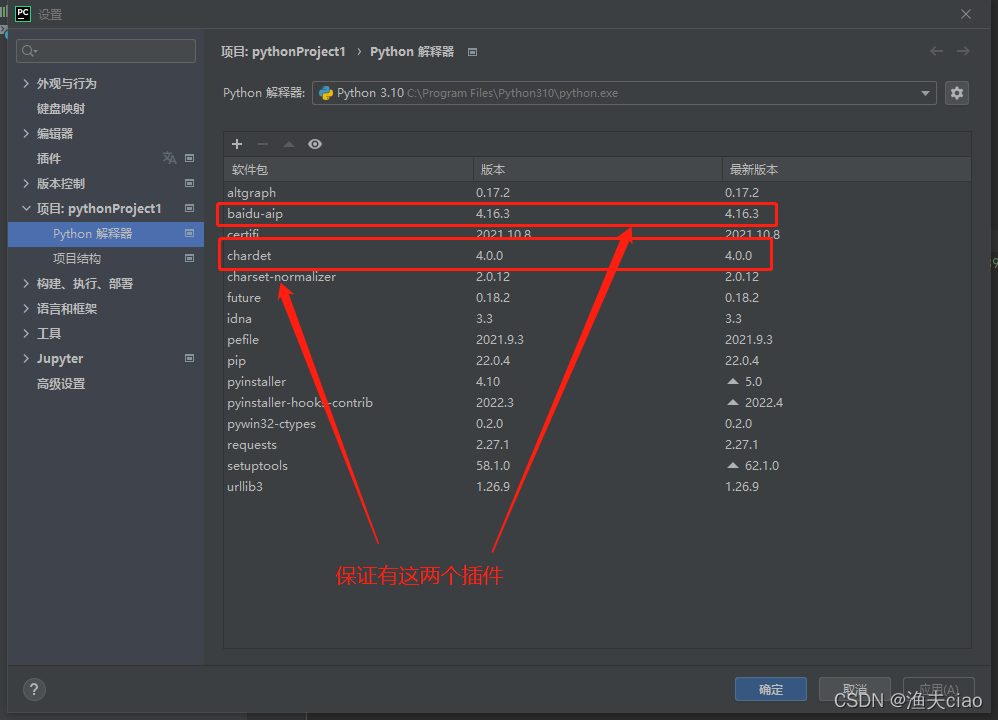Expand the 版本控制 section
Viewport: 998px width, 720px height.
pos(26,183)
